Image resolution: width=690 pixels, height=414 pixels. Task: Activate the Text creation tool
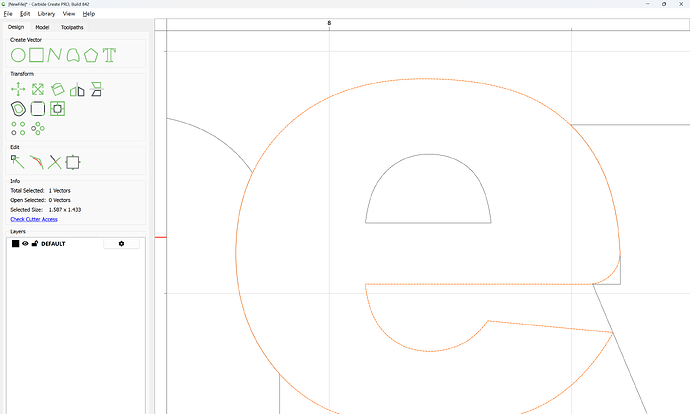coord(110,55)
